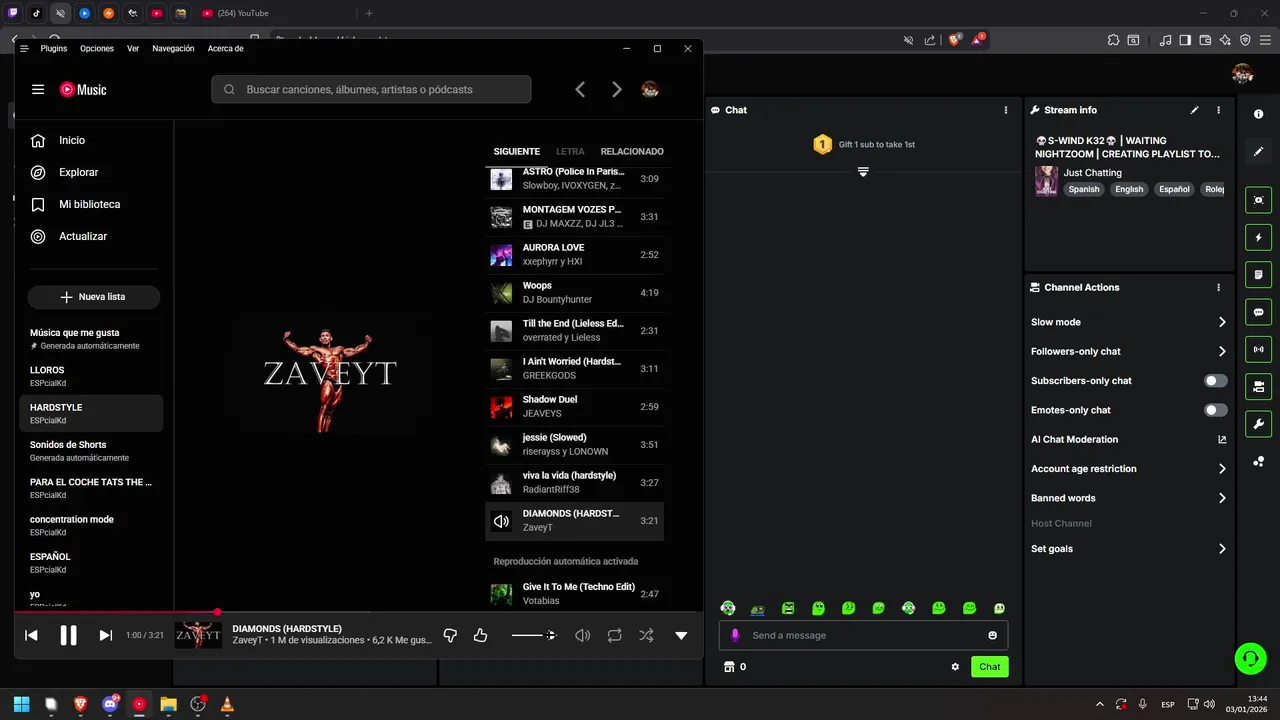This screenshot has width=1280, height=720.
Task: Toggle shuffle in the player bar
Action: [646, 635]
